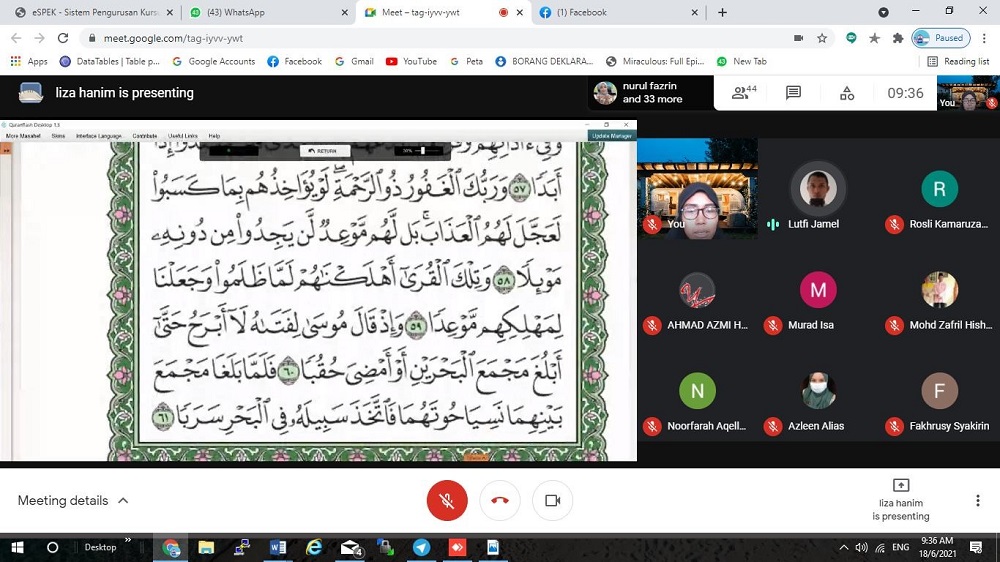Click the Paused profile button
Image resolution: width=1000 pixels, height=562 pixels.
click(x=941, y=38)
